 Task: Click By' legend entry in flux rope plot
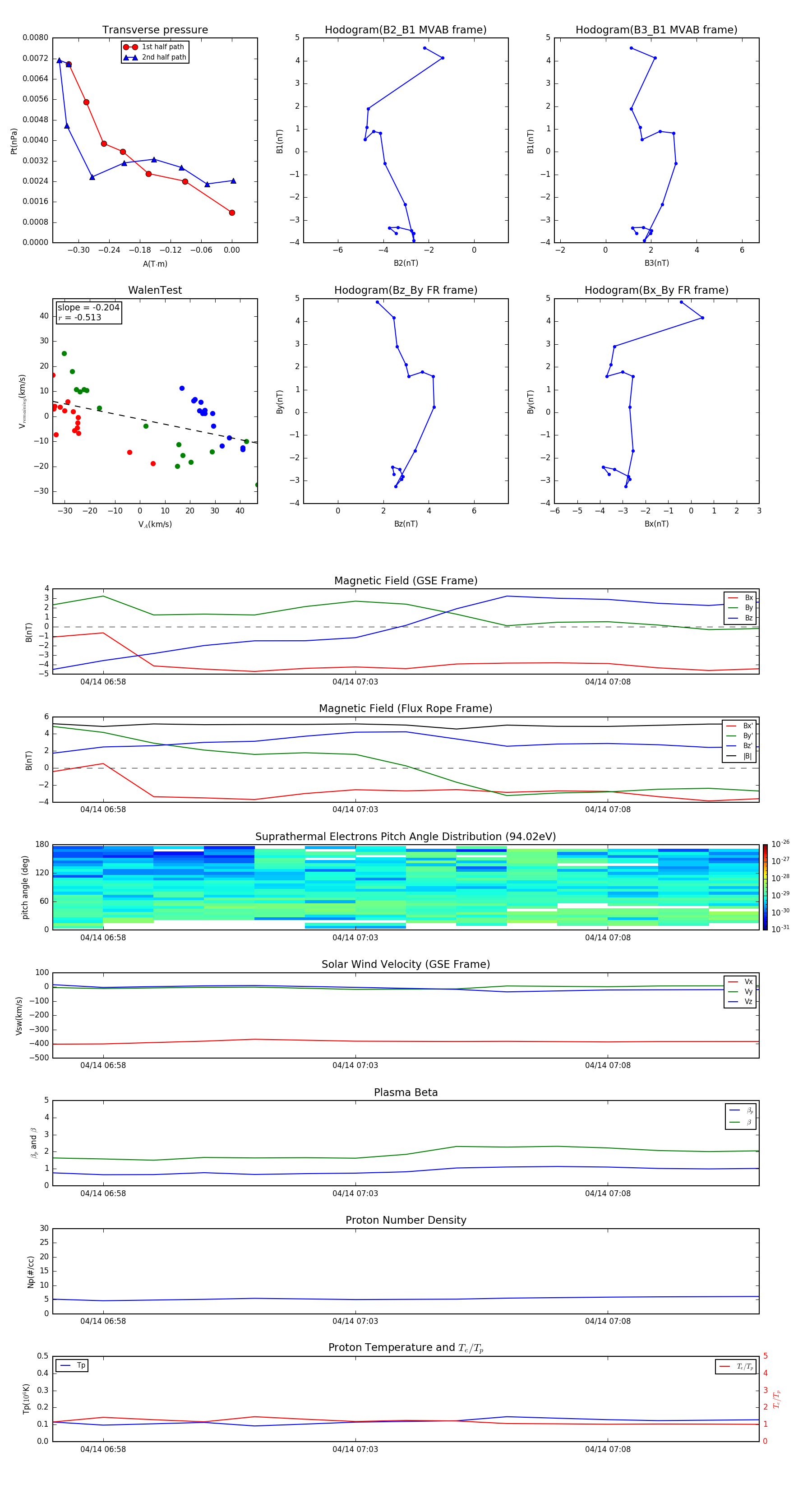tap(739, 736)
